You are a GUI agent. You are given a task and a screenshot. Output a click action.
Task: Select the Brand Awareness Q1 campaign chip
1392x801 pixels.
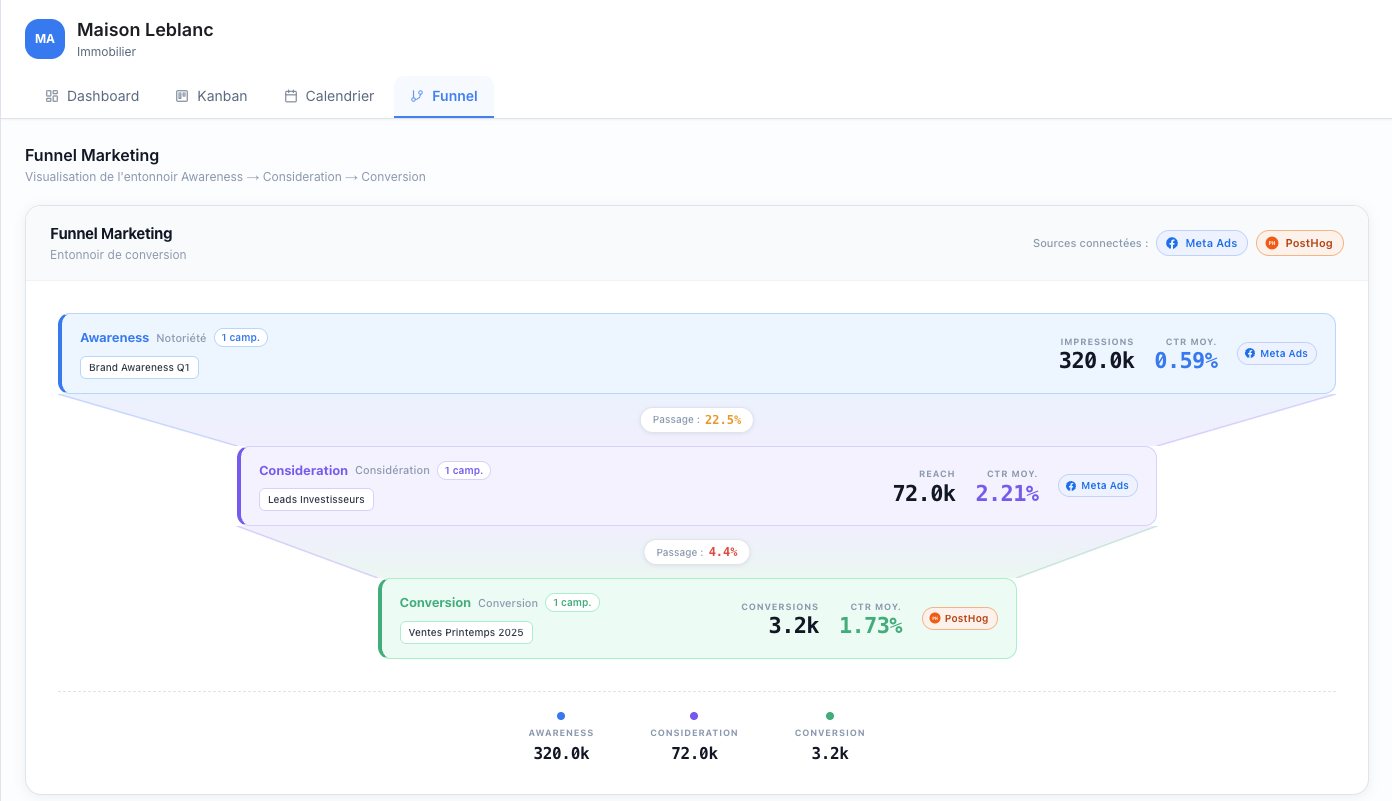pyautogui.click(x=139, y=367)
